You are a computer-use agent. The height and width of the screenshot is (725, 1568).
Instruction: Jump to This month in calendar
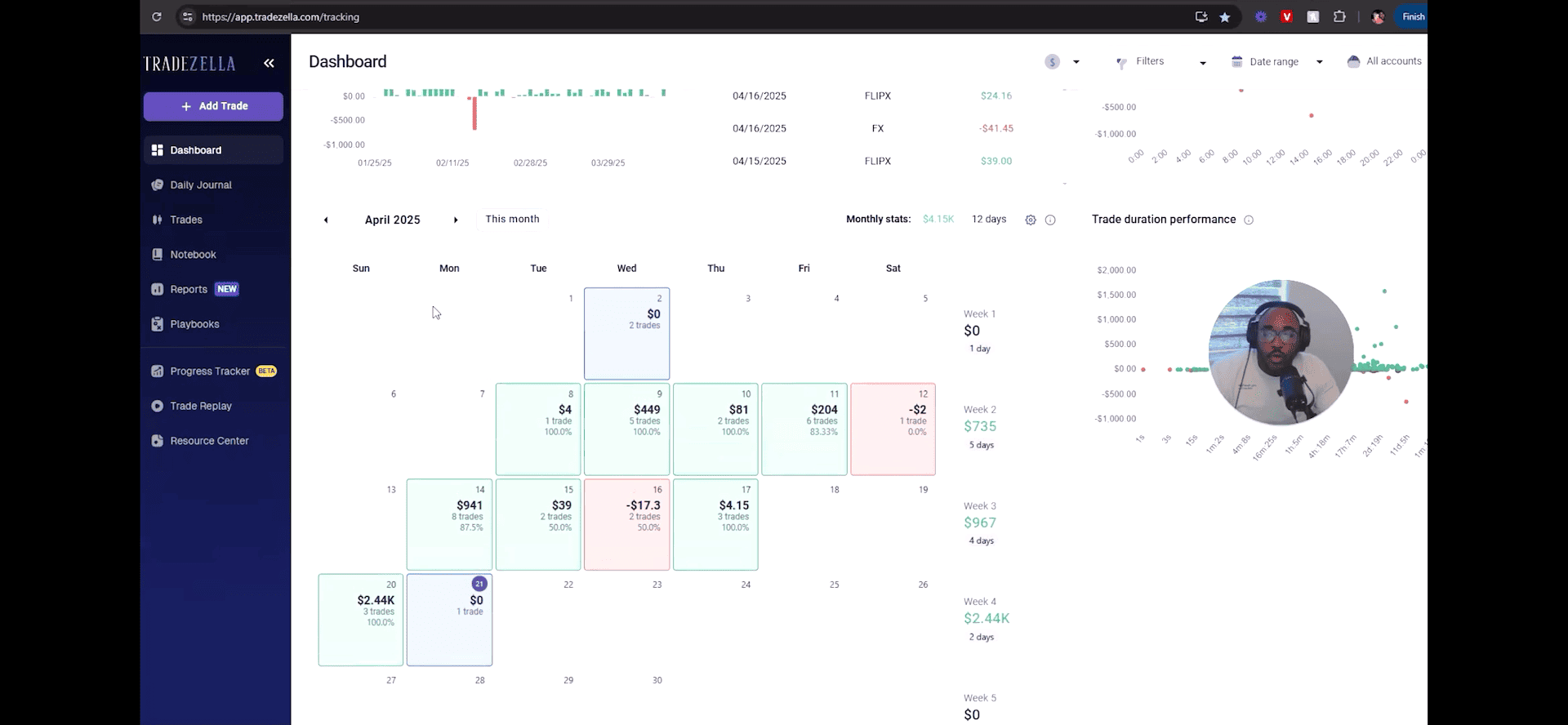[512, 220]
